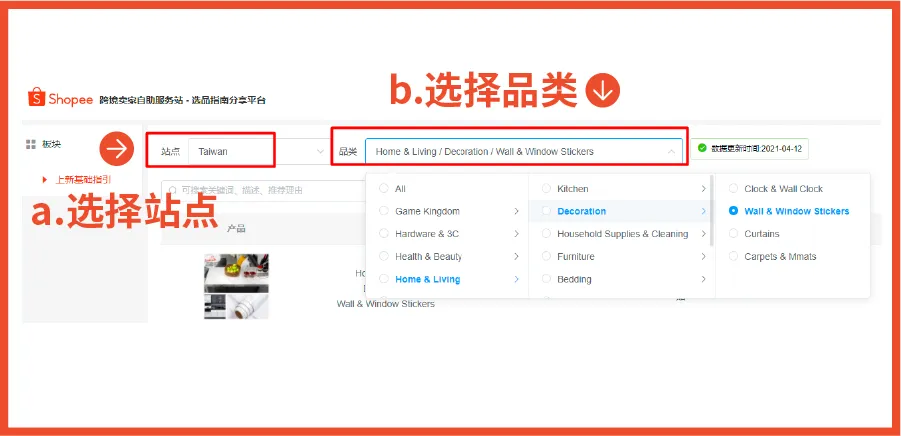
Task: Click the 跨境卖家自助服务站 page title
Action: tap(182, 100)
